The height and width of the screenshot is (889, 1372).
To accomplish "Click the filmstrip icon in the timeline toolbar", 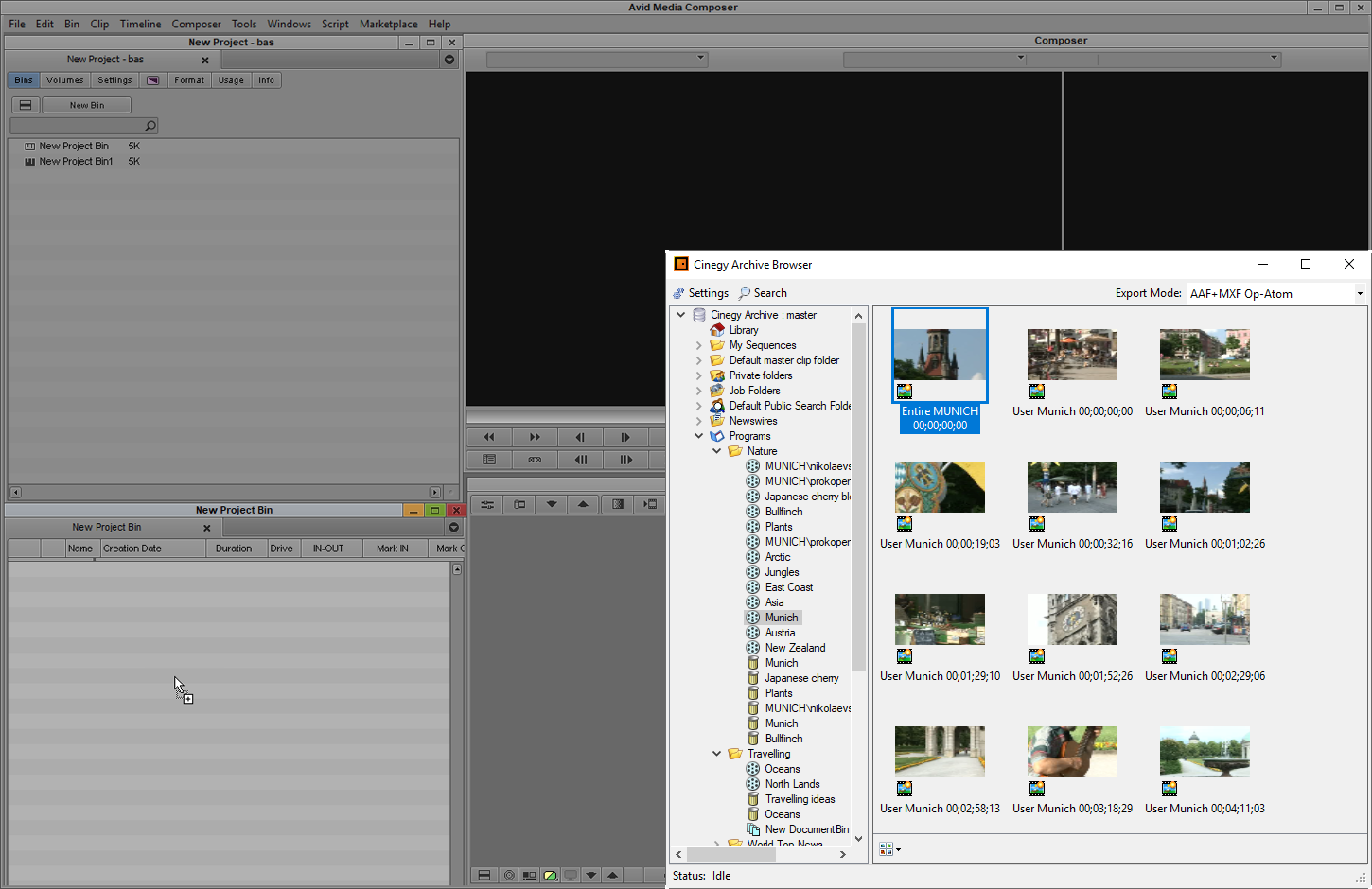I will (650, 504).
